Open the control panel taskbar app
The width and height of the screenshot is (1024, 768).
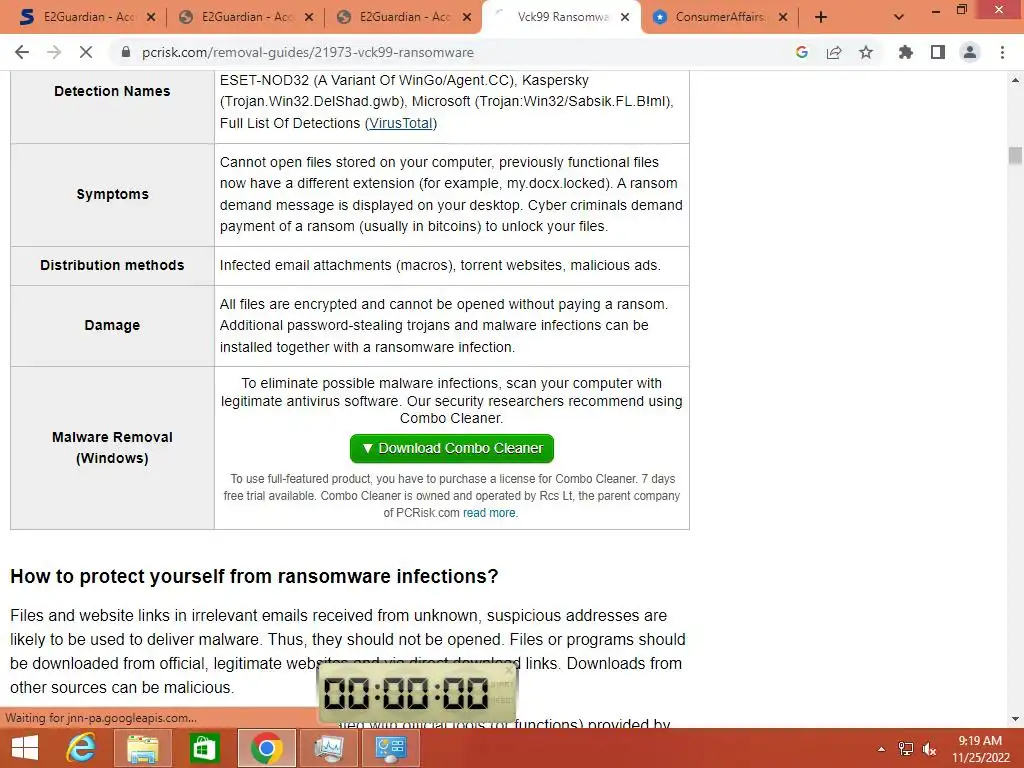pyautogui.click(x=391, y=748)
